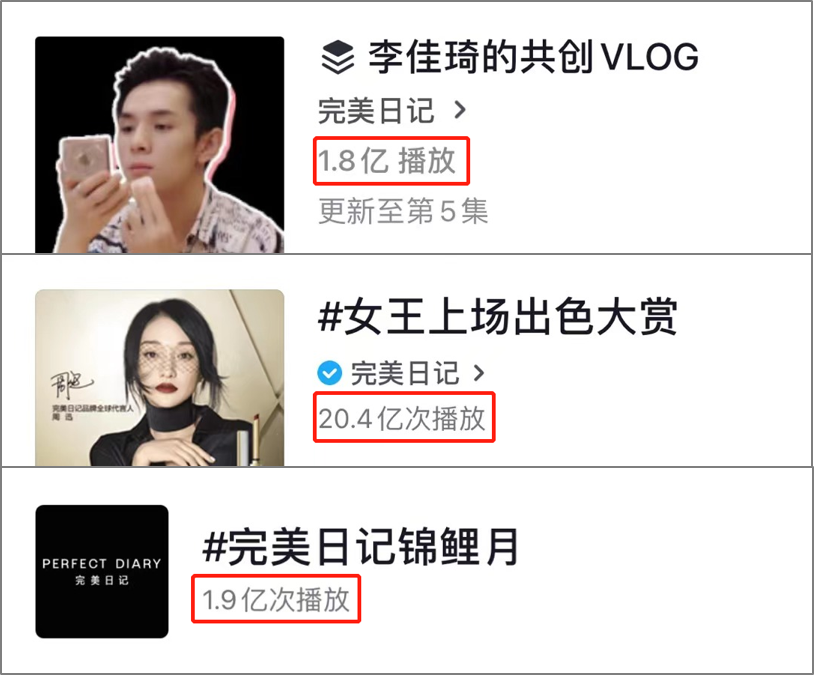814x675 pixels.
Task: Expand the chevron beside verified 完美日记
Action: click(x=479, y=373)
